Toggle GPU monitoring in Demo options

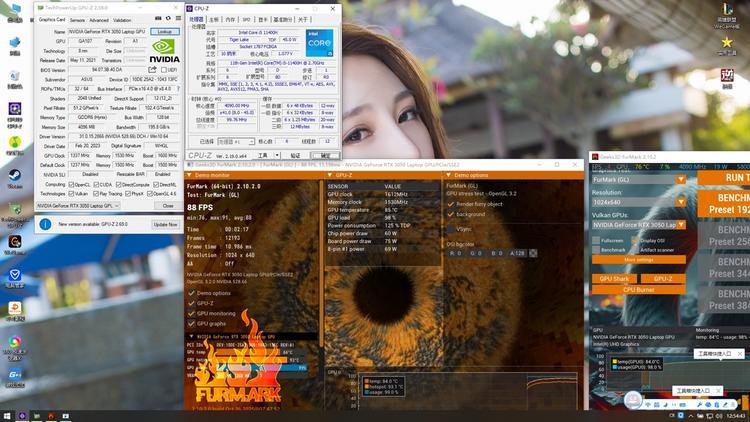click(x=193, y=313)
